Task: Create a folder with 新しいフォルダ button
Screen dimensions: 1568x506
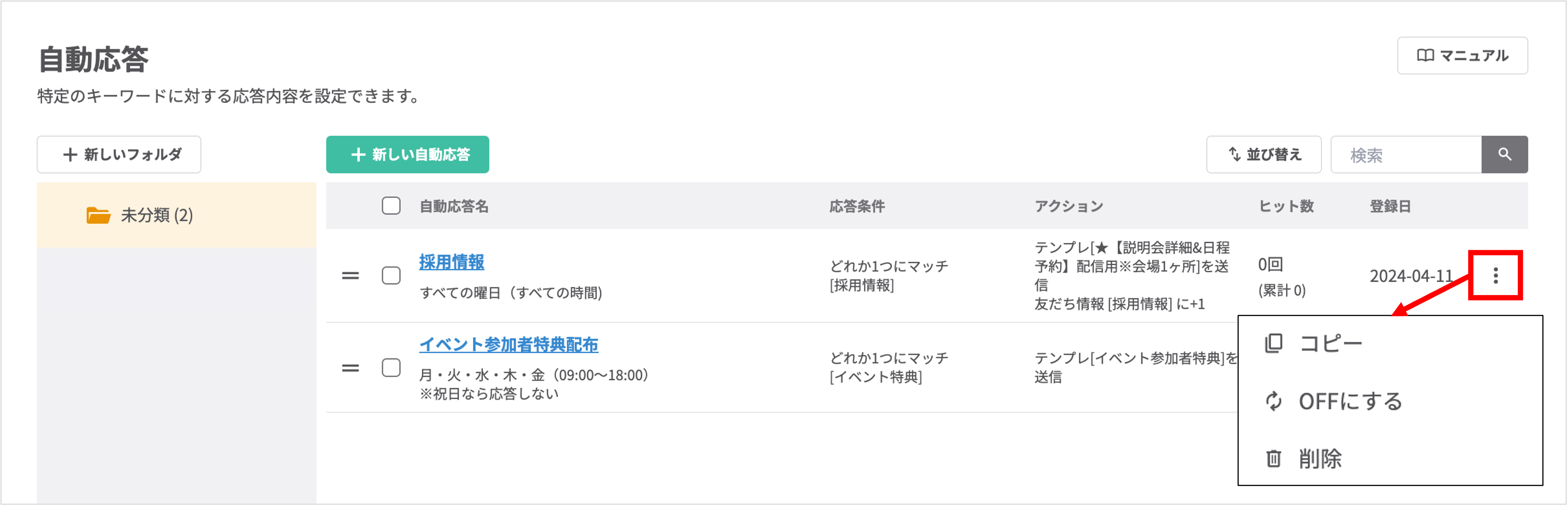Action: click(119, 154)
